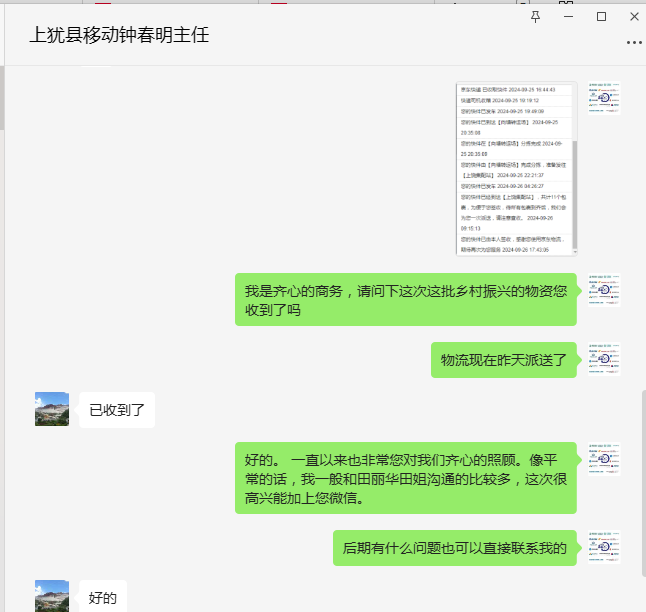Click the "已收到了" reply bubble
The height and width of the screenshot is (612, 646).
(117, 409)
